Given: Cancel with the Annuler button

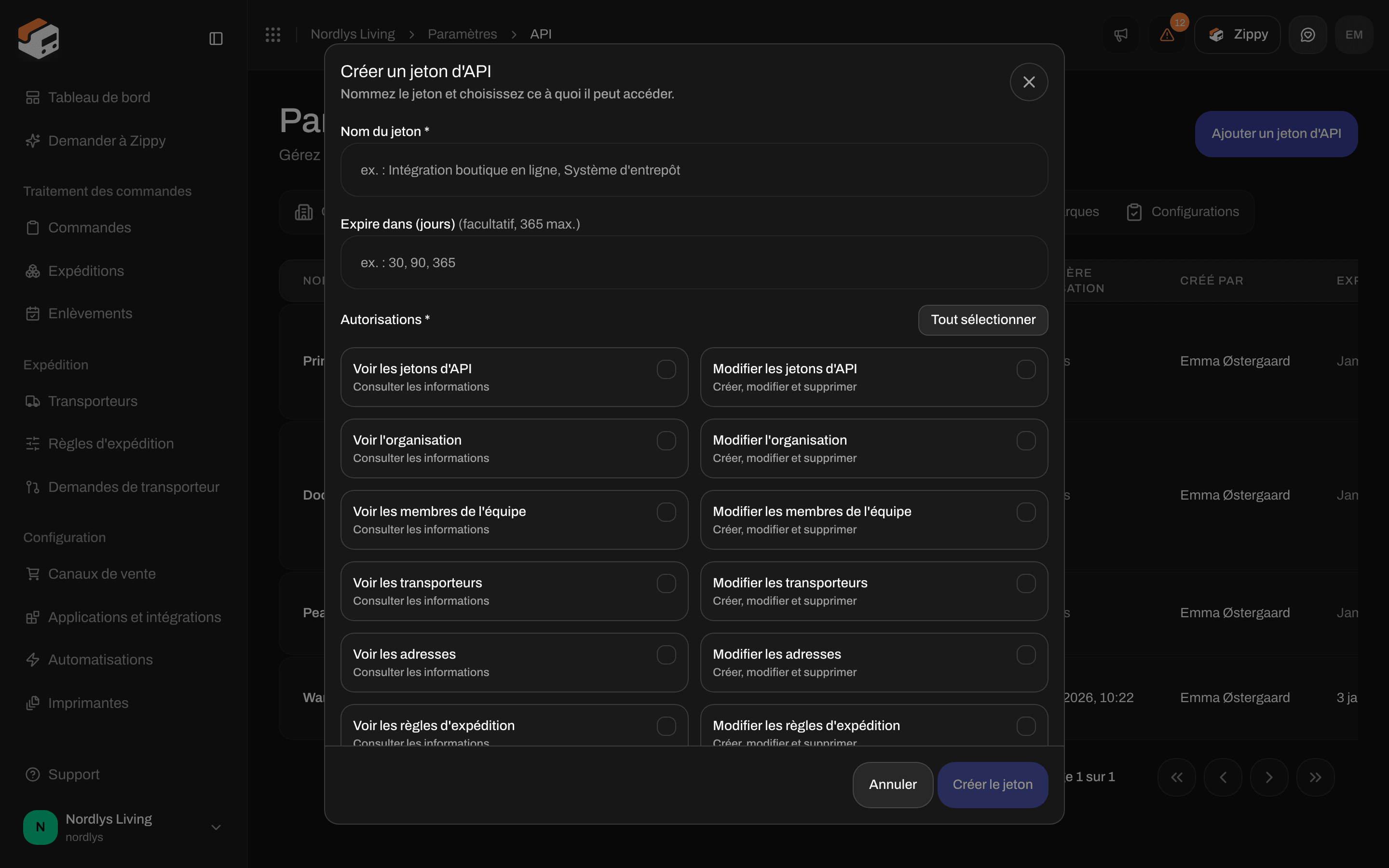Looking at the screenshot, I should point(893,785).
